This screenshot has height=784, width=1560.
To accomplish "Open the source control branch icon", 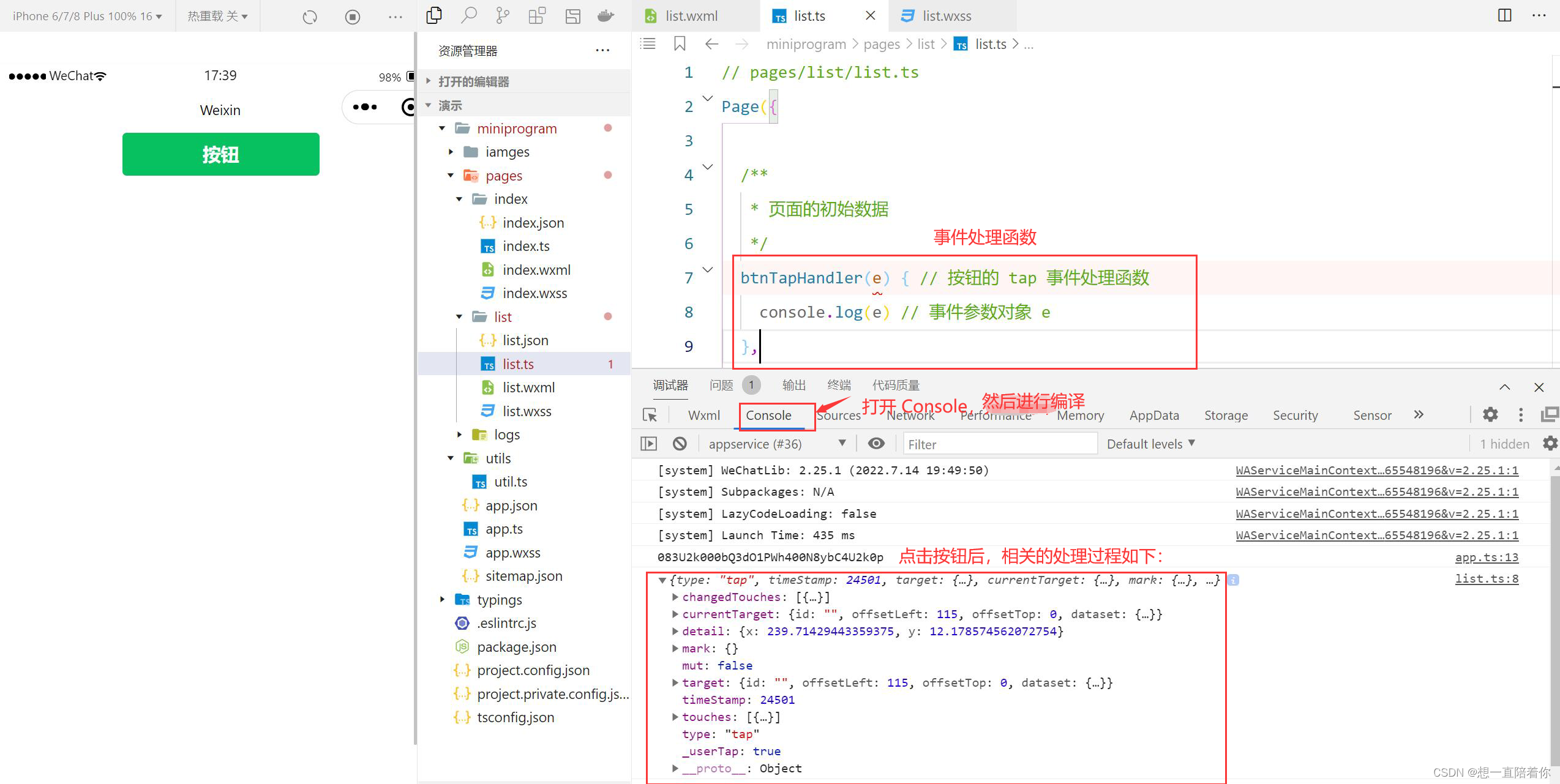I will (503, 15).
